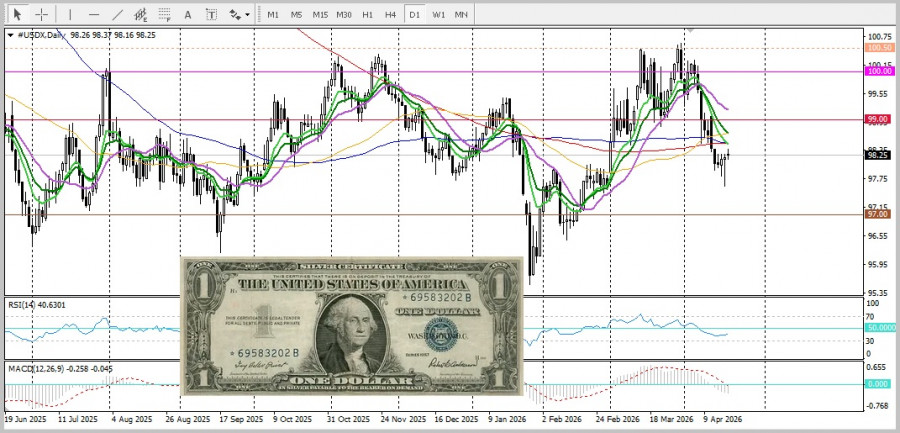Select the text A tool
The width and height of the screenshot is (900, 433).
(x=188, y=14)
